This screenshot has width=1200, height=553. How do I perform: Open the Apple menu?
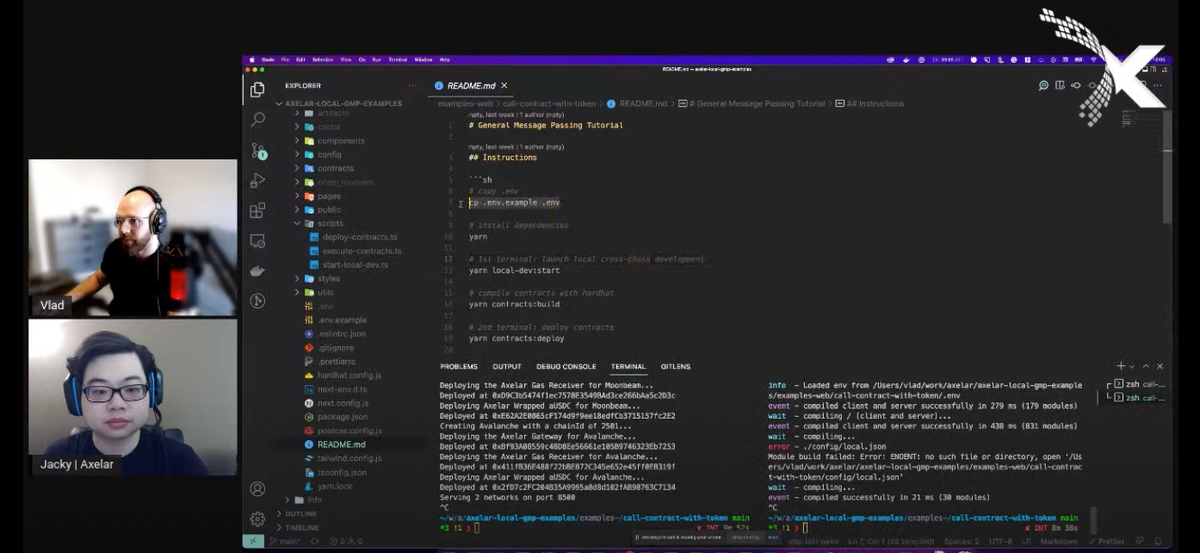(x=253, y=60)
